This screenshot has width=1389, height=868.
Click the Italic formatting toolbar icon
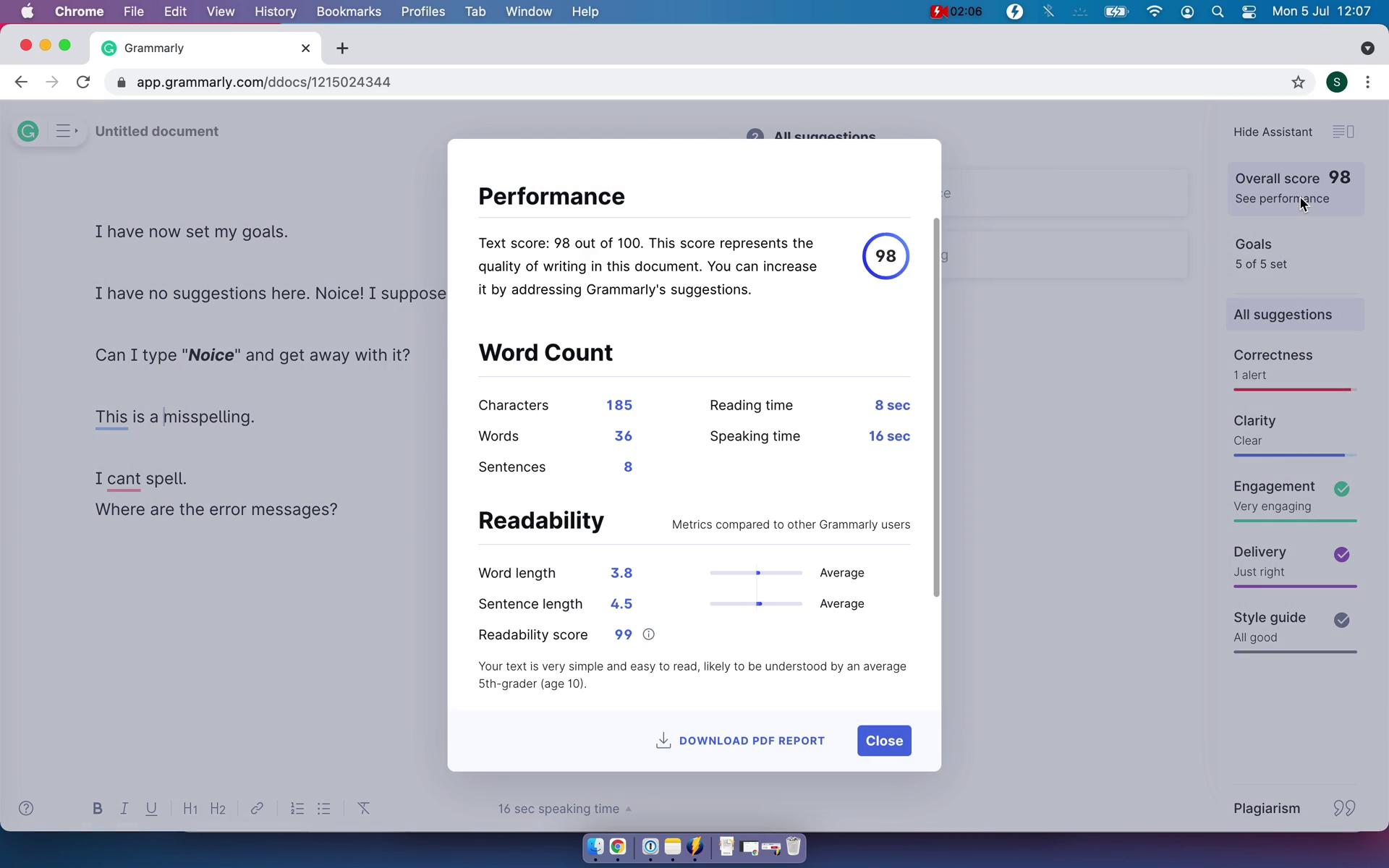pos(124,808)
